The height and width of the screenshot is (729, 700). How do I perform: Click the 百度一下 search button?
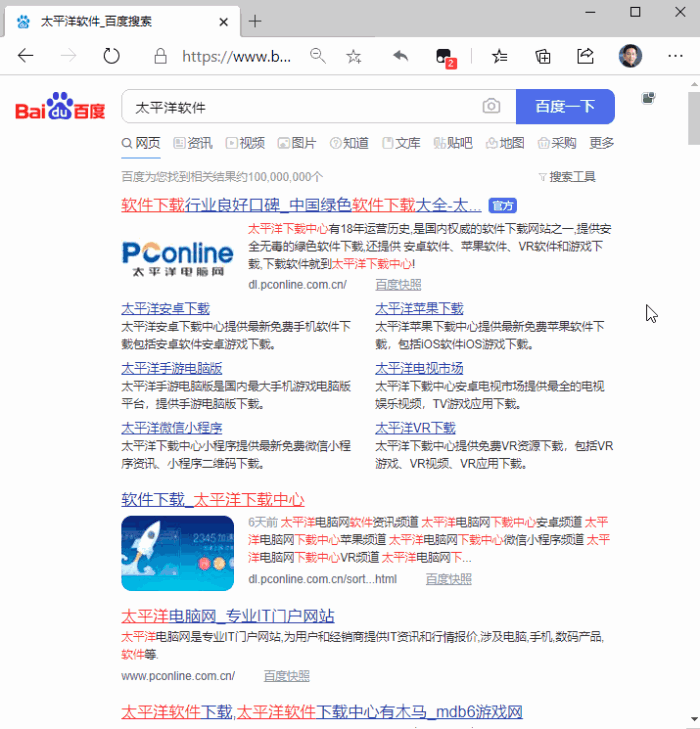[x=565, y=106]
